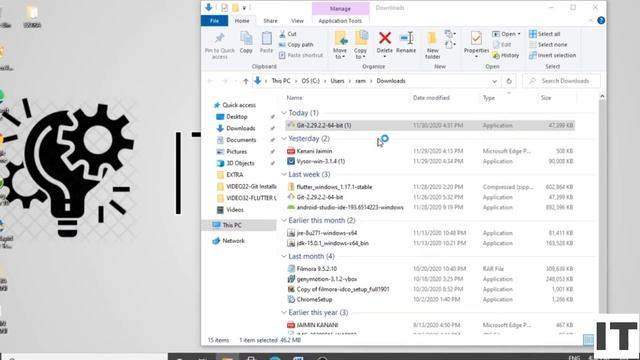Open the address bar history dropdown
Image resolution: width=640 pixels, height=360 pixels.
[494, 81]
